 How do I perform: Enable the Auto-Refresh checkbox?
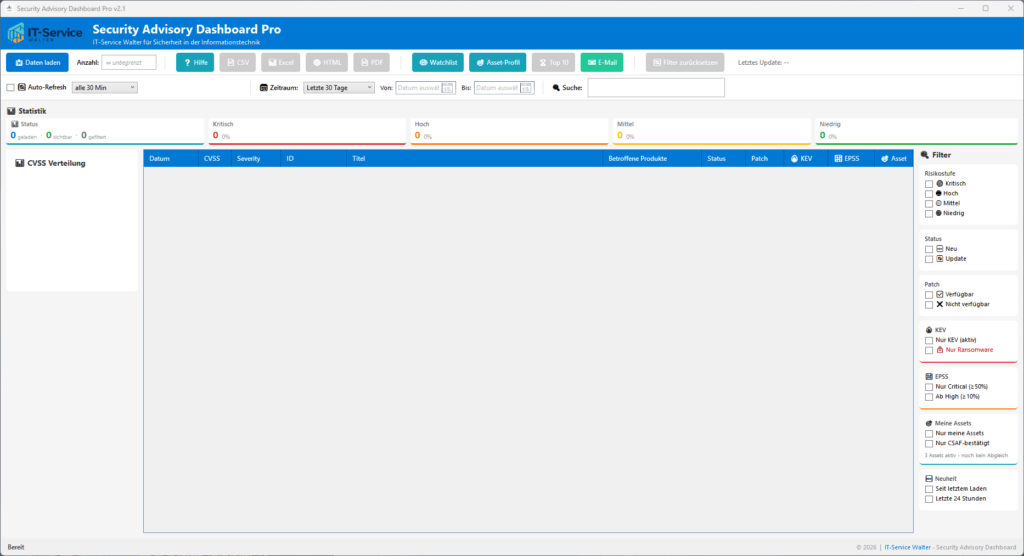pos(10,88)
